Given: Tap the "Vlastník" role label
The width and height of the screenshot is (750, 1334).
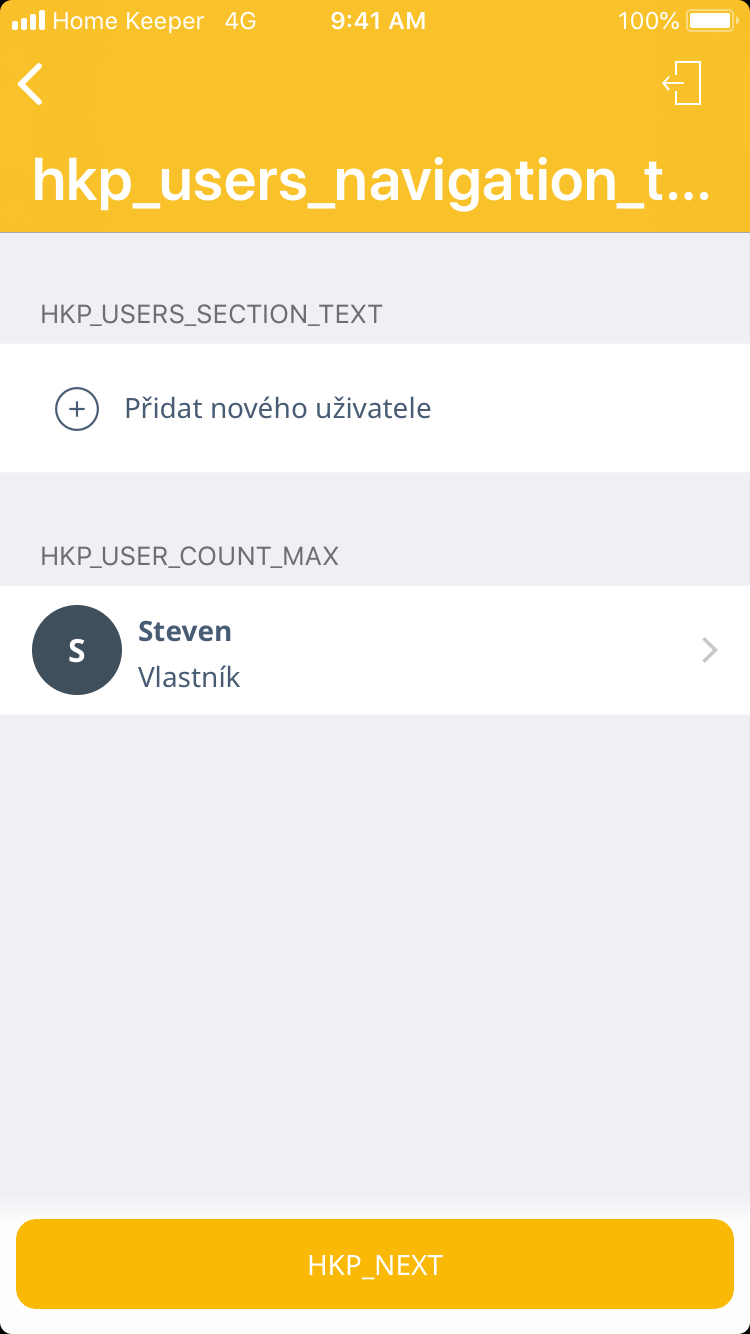Looking at the screenshot, I should pyautogui.click(x=189, y=677).
